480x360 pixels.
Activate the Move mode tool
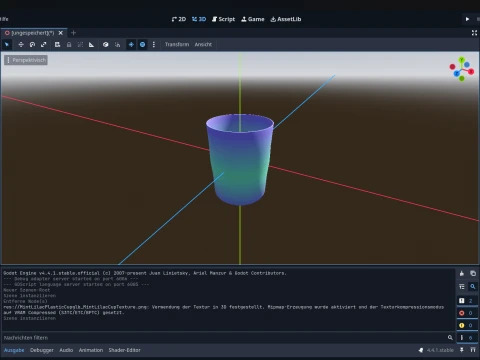coord(21,44)
